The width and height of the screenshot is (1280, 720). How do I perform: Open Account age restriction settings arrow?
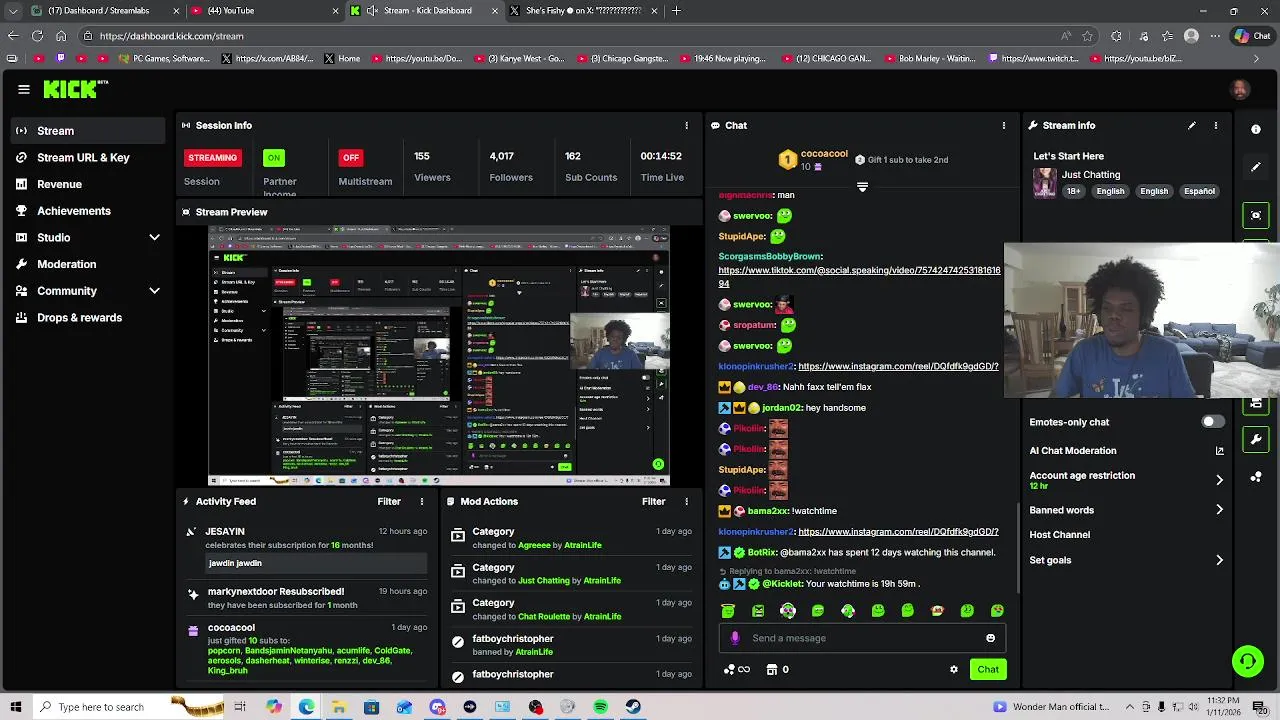point(1219,480)
